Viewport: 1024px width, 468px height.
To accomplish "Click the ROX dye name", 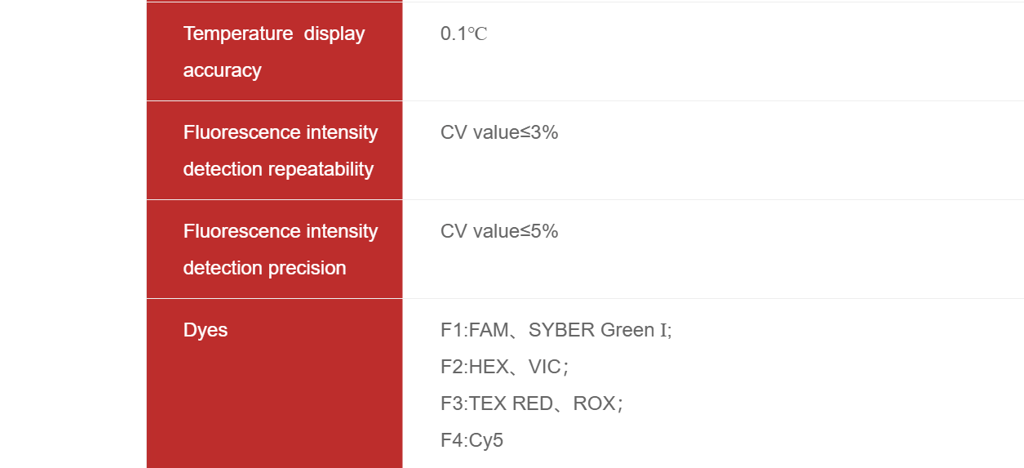I will tap(594, 404).
